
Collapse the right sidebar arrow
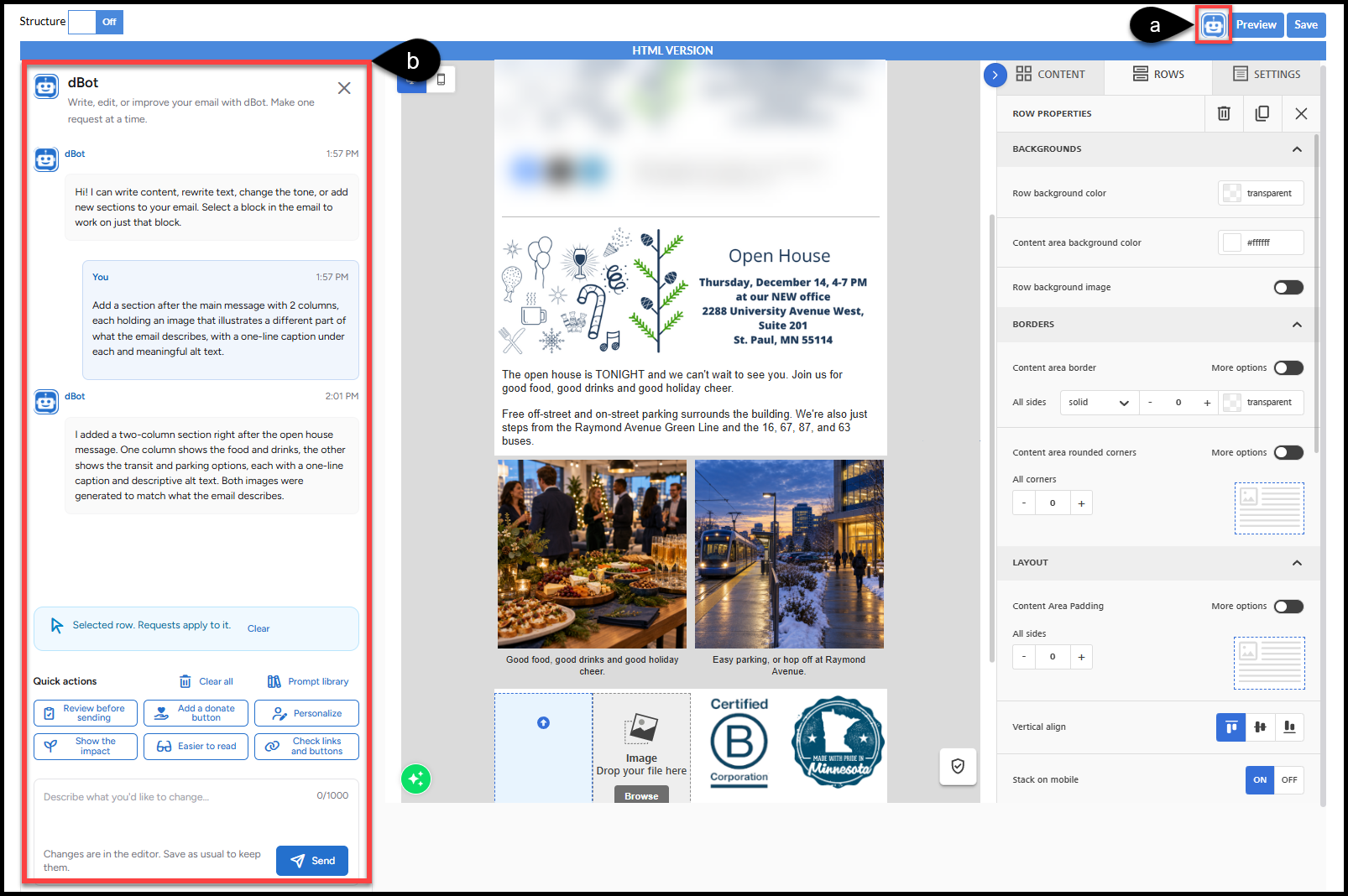pos(995,75)
